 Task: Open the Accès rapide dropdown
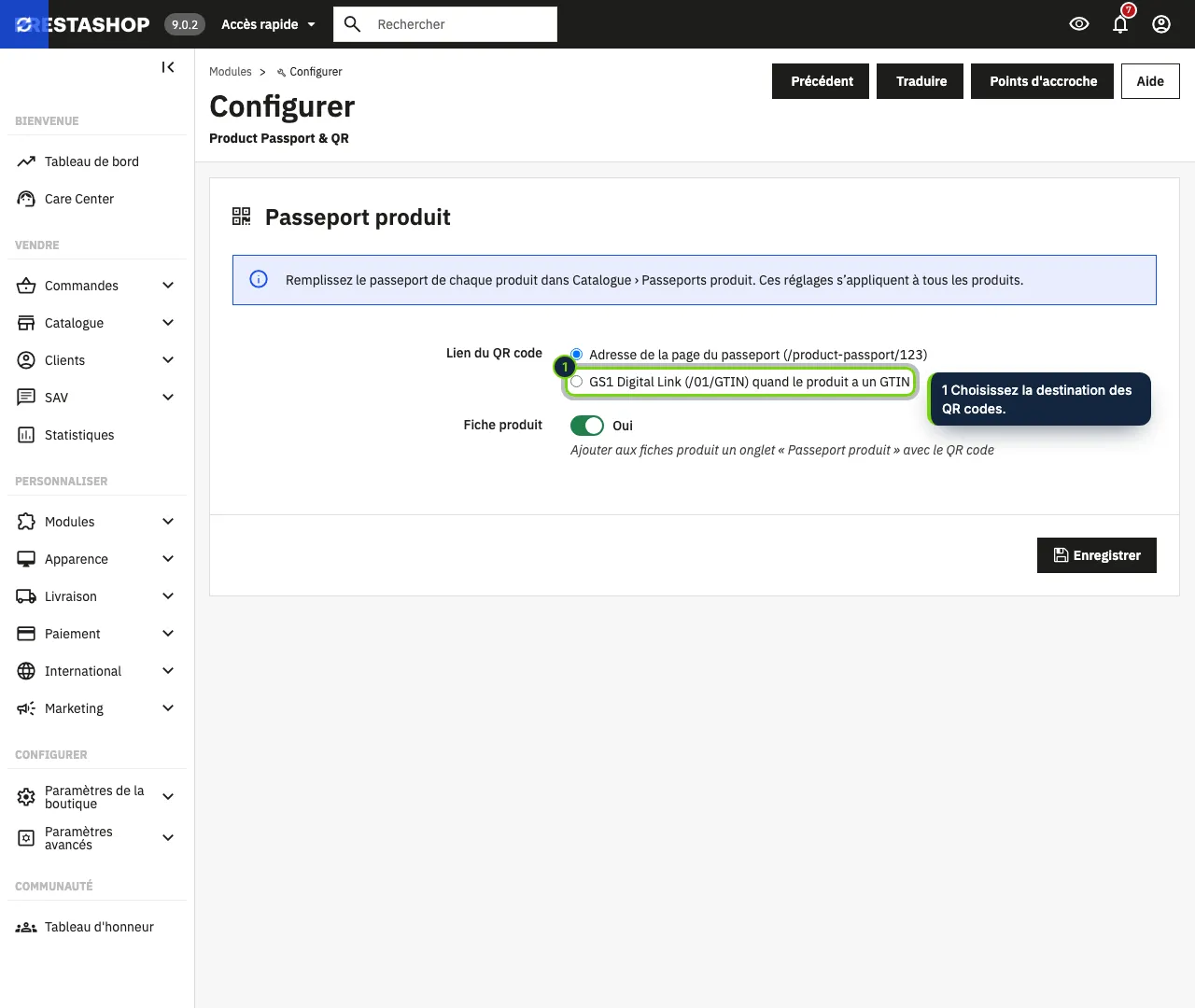[268, 24]
